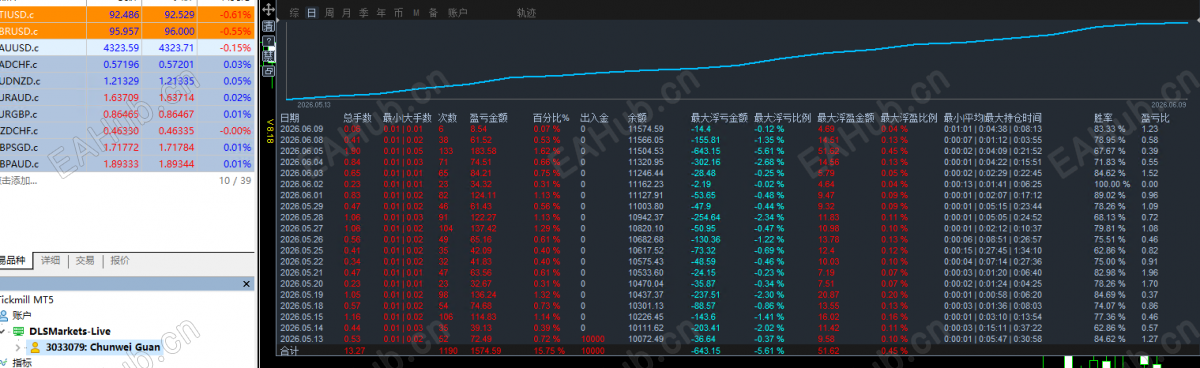
Task: Click the 盈亏金额 profit amount column header
Action: coord(489,117)
